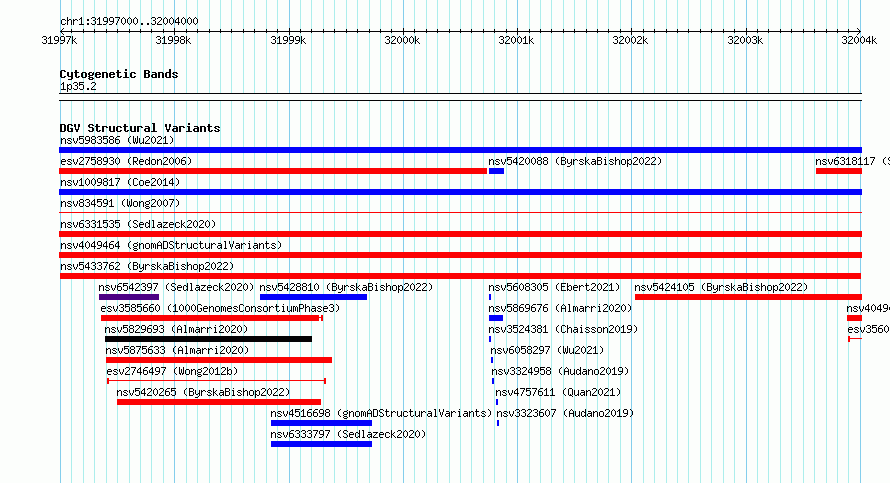Click nsv4049464 (gnomADStructuralVariants) variant bar
890x483 pixels.
tap(460, 255)
